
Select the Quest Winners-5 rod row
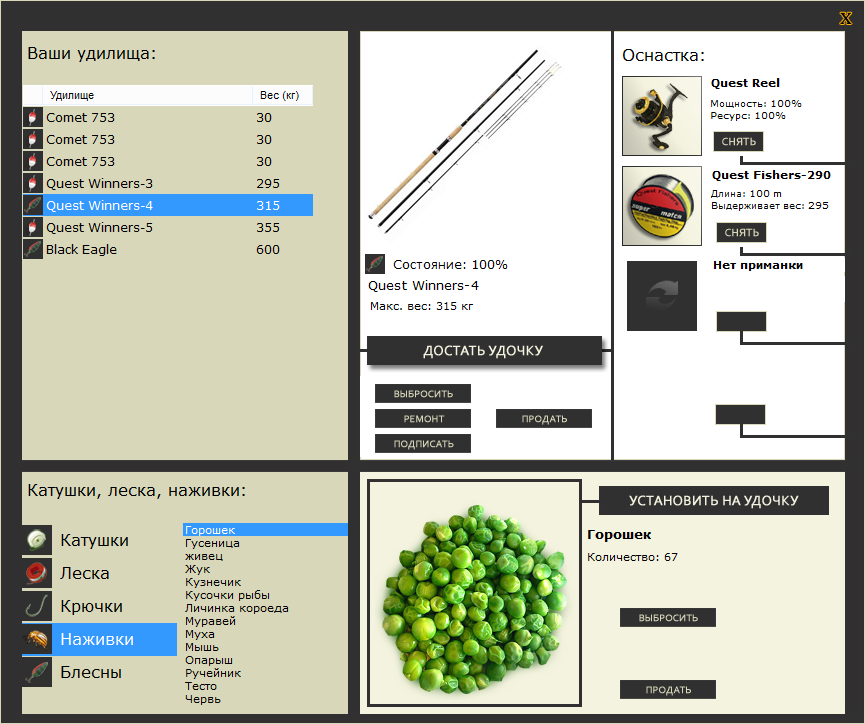pos(168,227)
